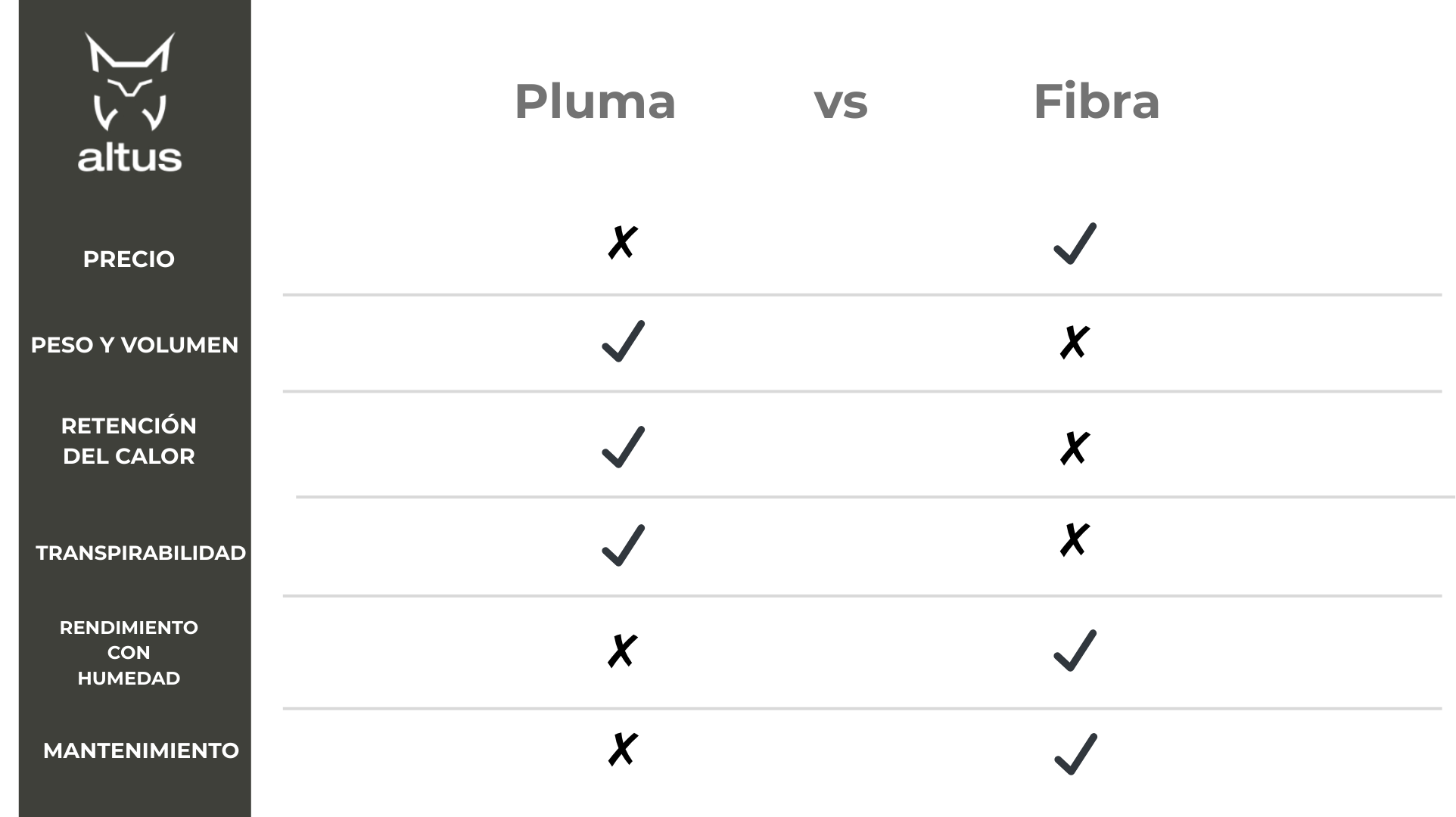The image size is (1456, 817).
Task: Select the Pluma column heading
Action: [x=595, y=101]
